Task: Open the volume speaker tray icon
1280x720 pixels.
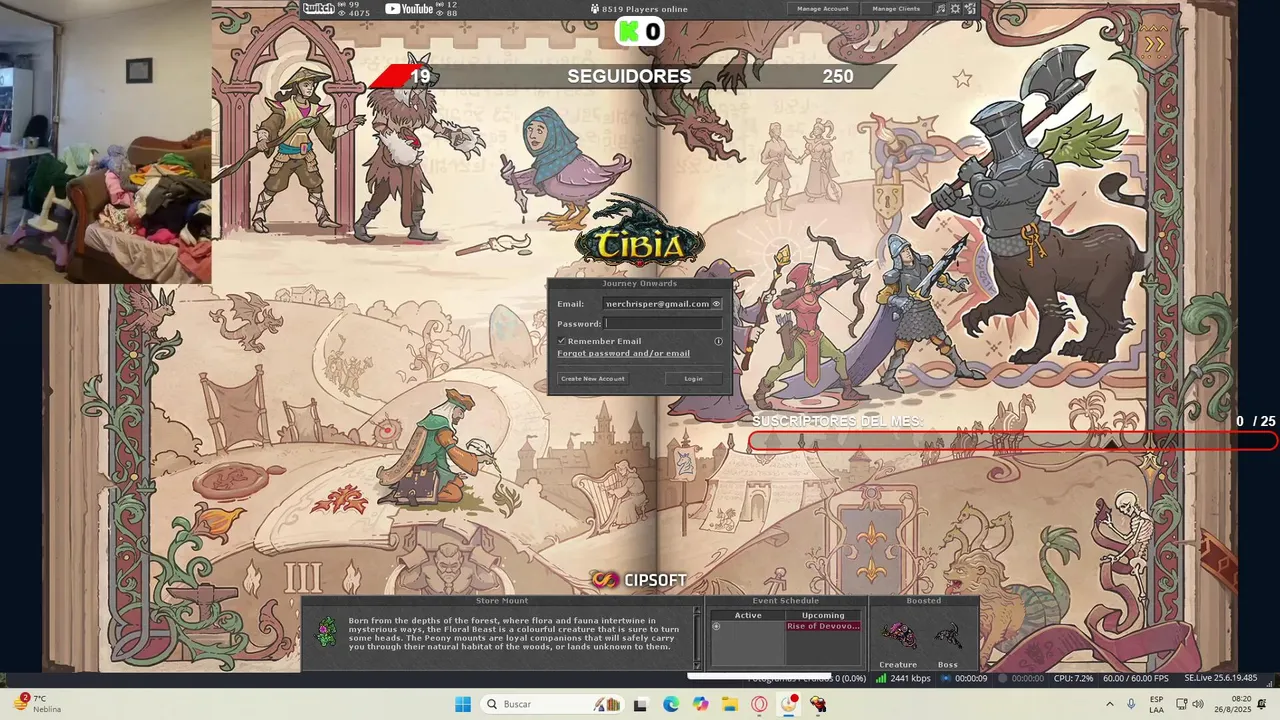Action: 1198,704
